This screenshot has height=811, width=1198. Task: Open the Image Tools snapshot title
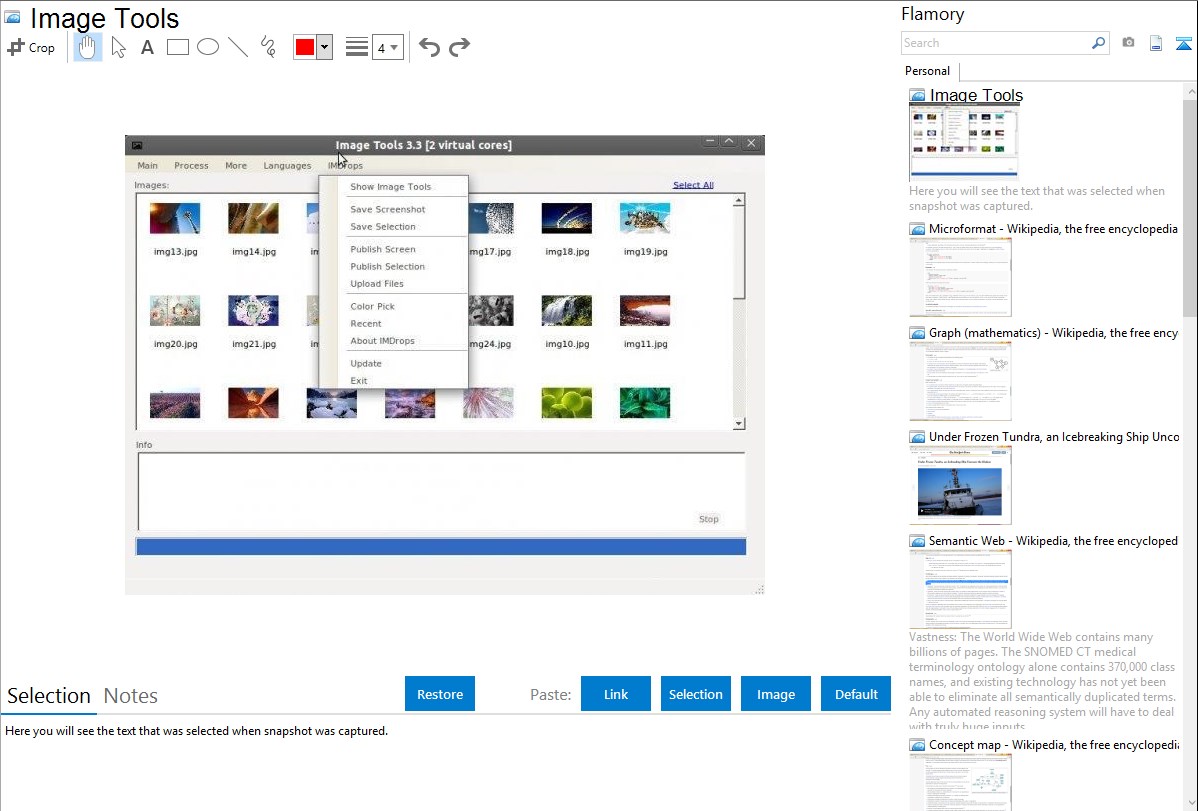(976, 96)
